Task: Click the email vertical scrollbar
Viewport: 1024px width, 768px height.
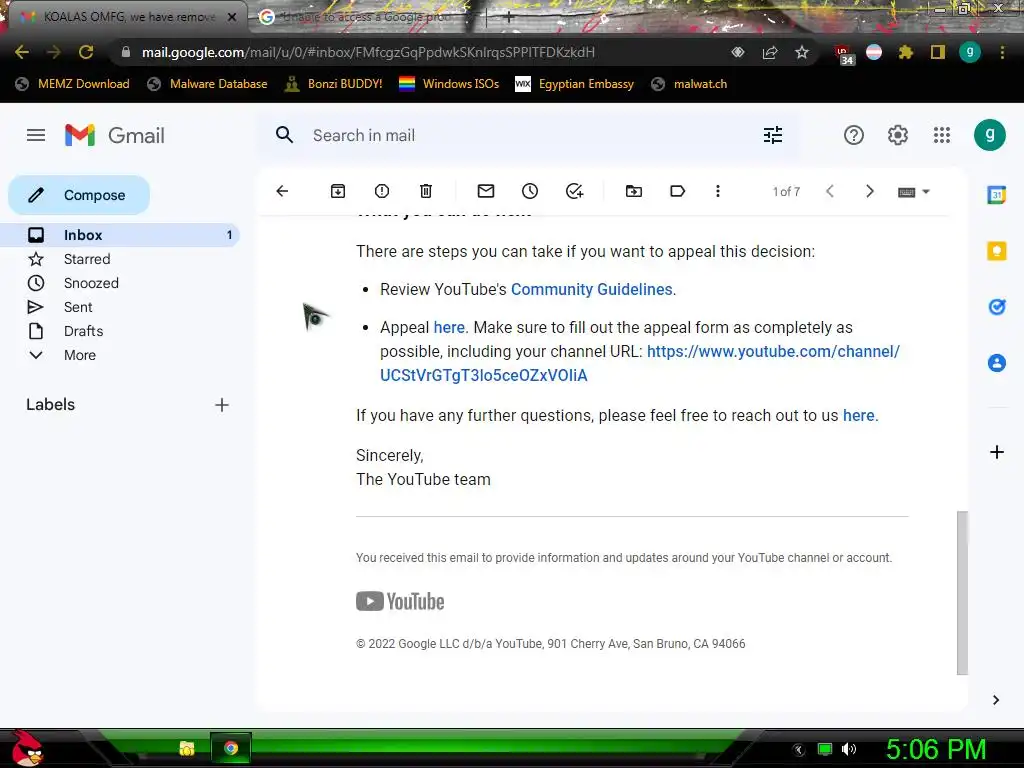Action: click(962, 592)
